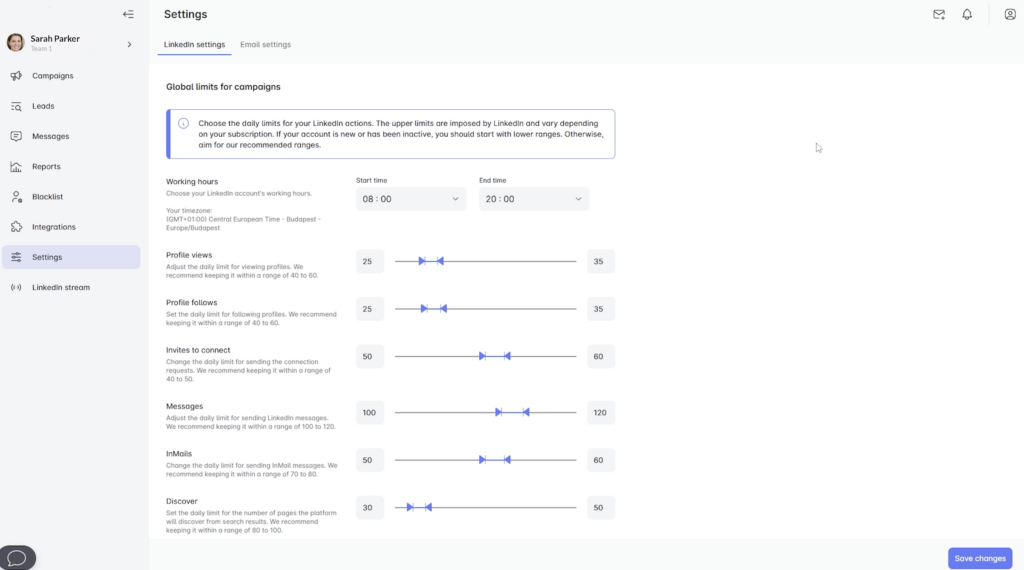1024x570 pixels.
Task: Open Messages from the sidebar
Action: pyautogui.click(x=50, y=136)
